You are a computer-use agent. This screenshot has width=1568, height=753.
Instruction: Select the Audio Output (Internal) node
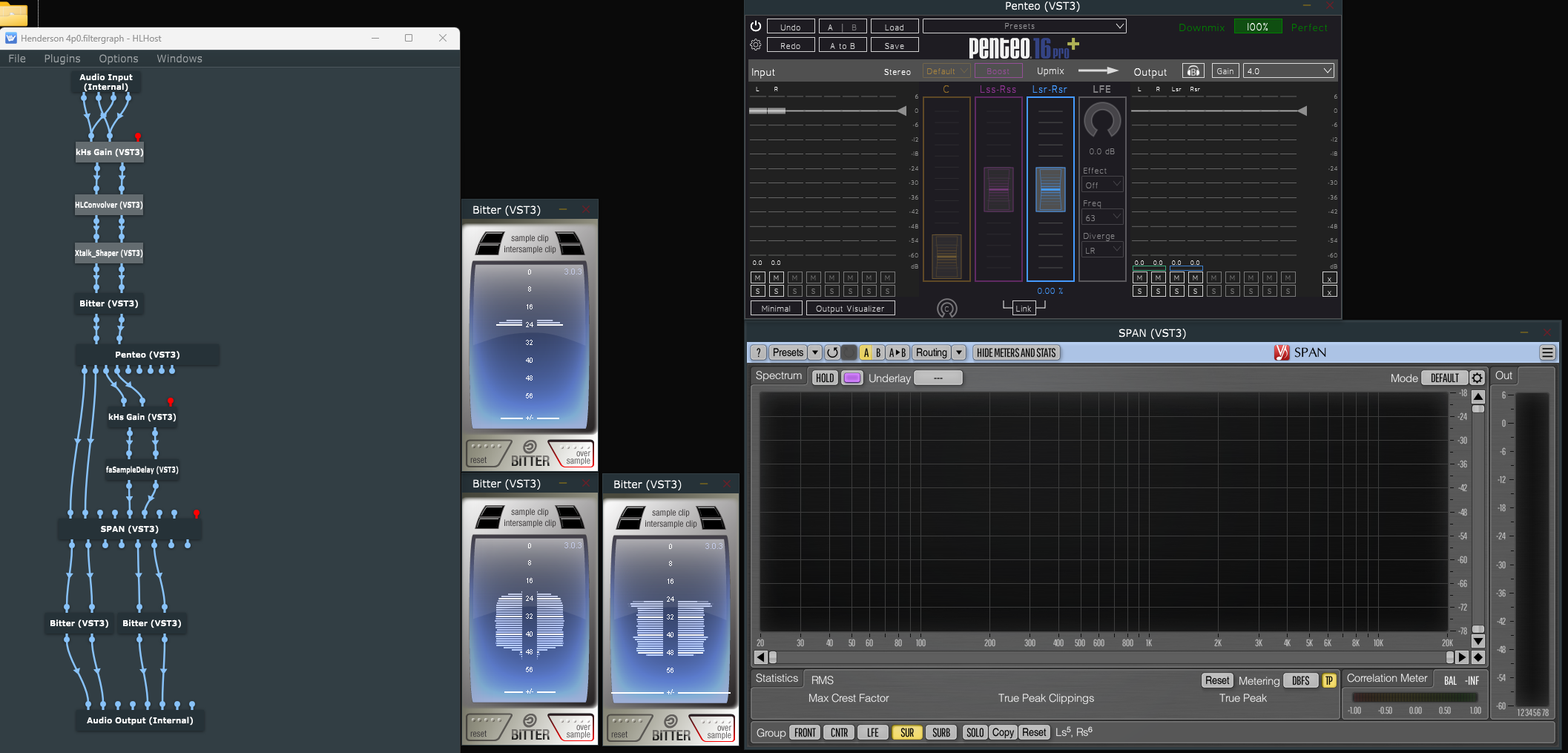tap(139, 720)
